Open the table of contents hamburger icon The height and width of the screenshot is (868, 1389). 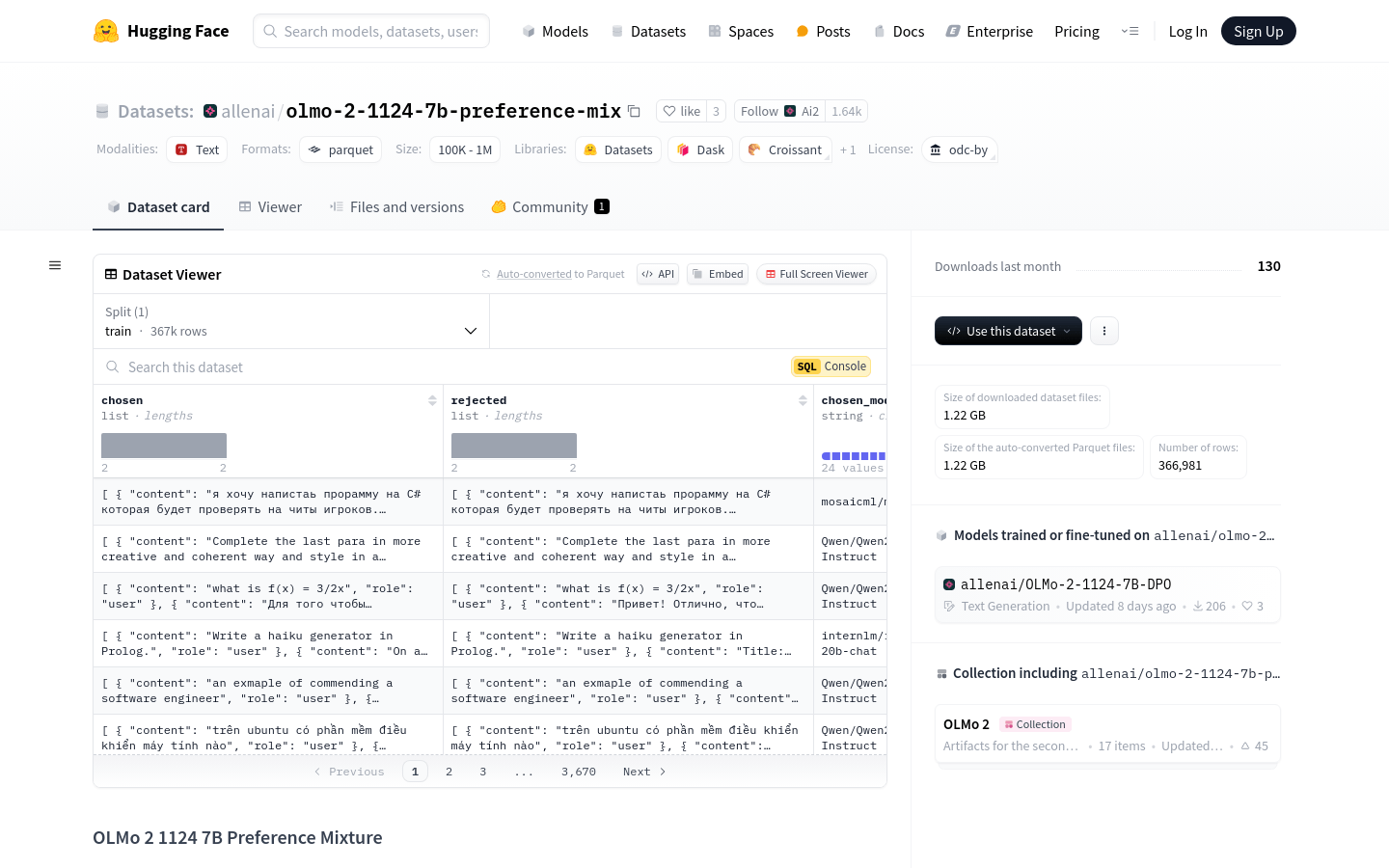pos(55,265)
